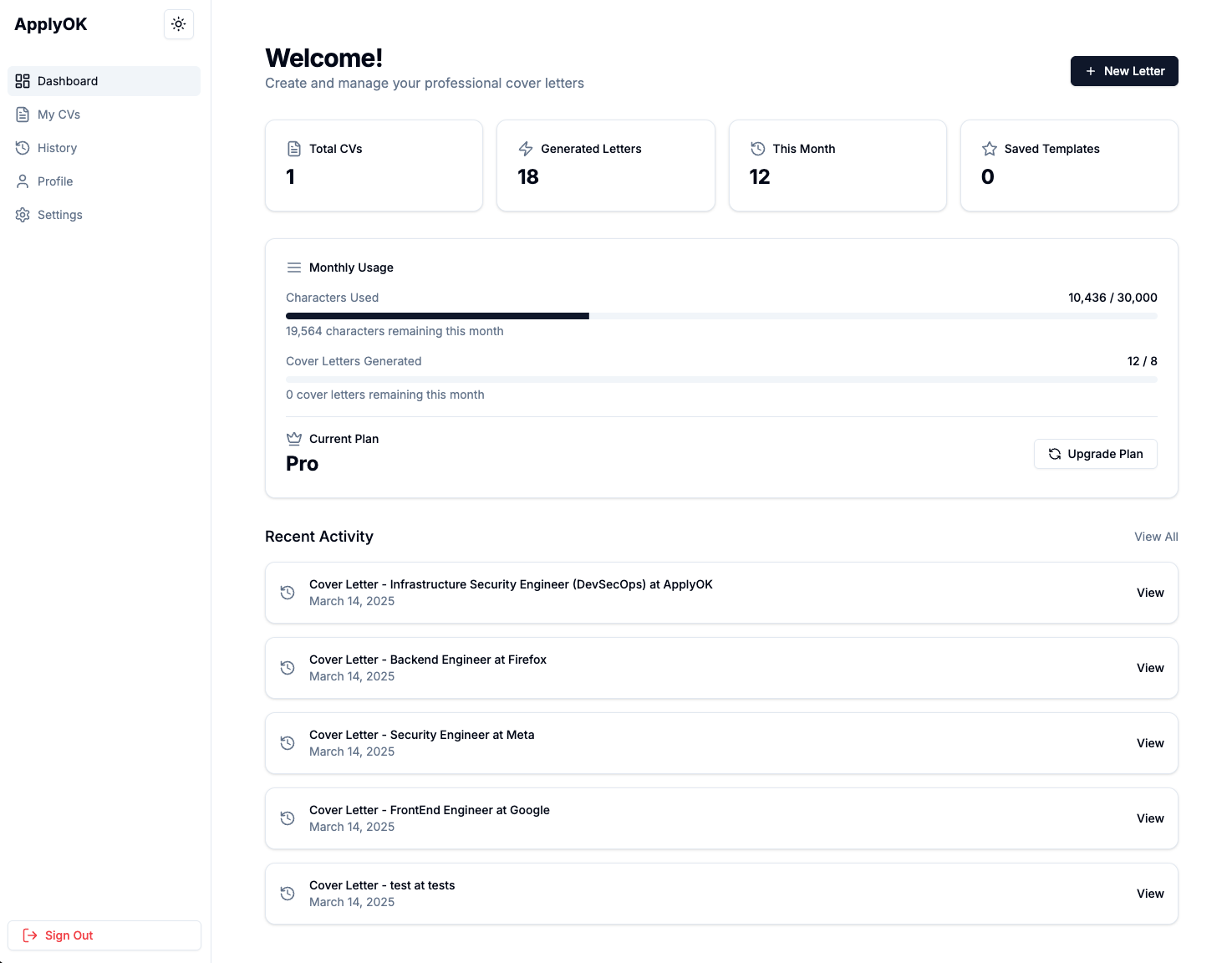Click the Welcome! heading
The width and height of the screenshot is (1232, 963).
click(x=323, y=58)
